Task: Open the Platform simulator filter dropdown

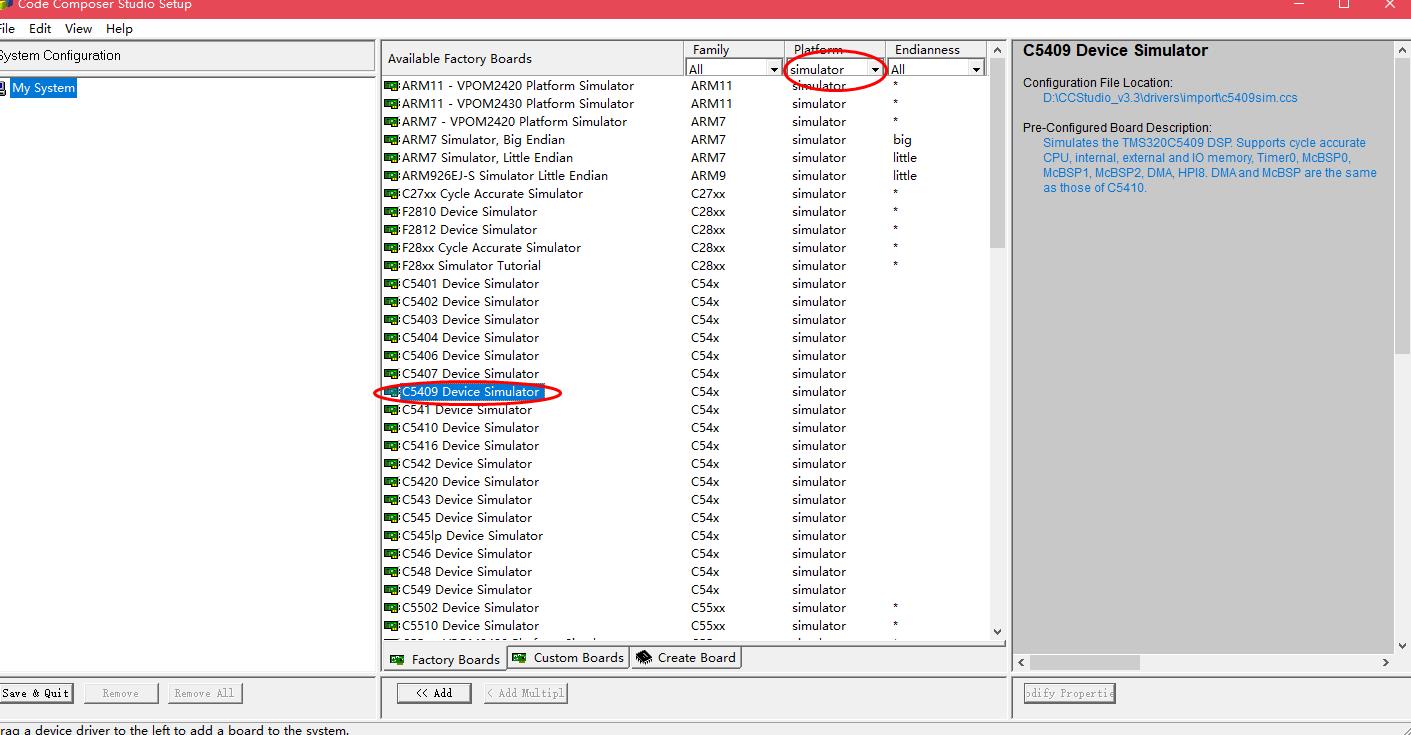Action: [835, 69]
